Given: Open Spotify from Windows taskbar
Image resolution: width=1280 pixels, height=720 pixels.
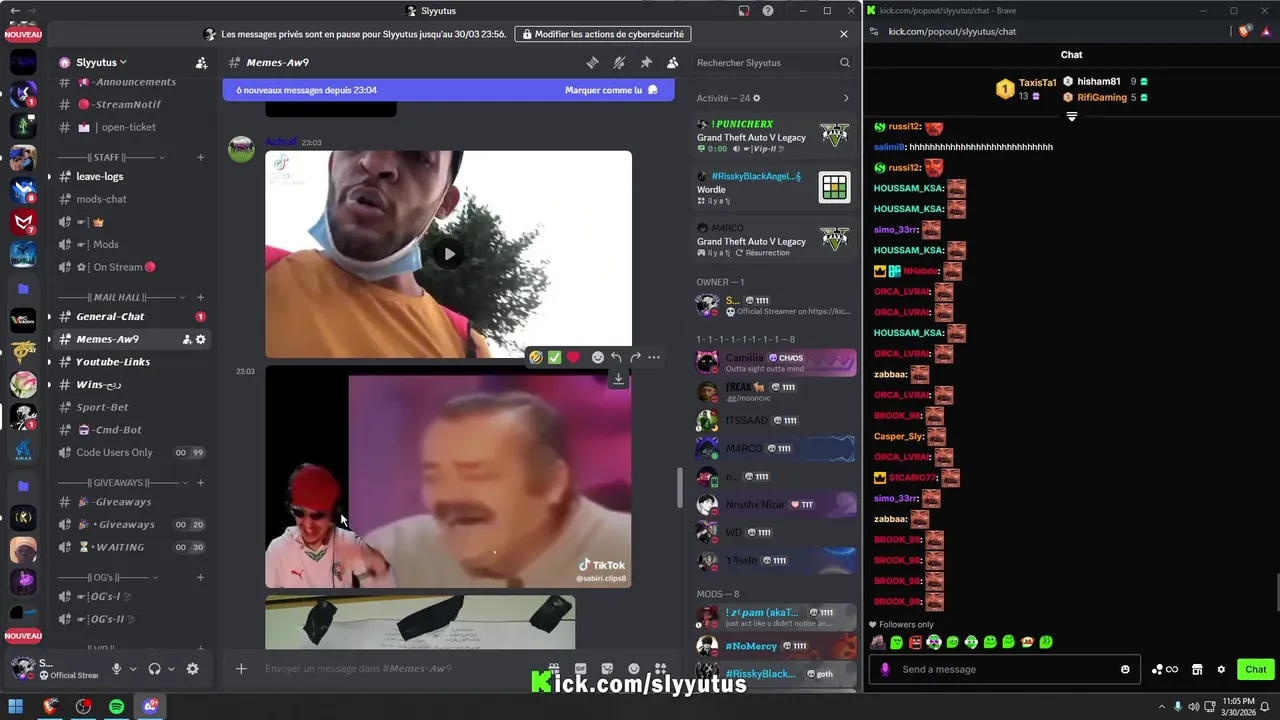Looking at the screenshot, I should pyautogui.click(x=116, y=707).
